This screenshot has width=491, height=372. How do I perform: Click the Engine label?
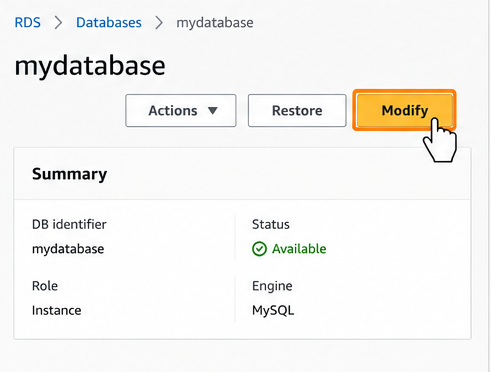(x=272, y=286)
